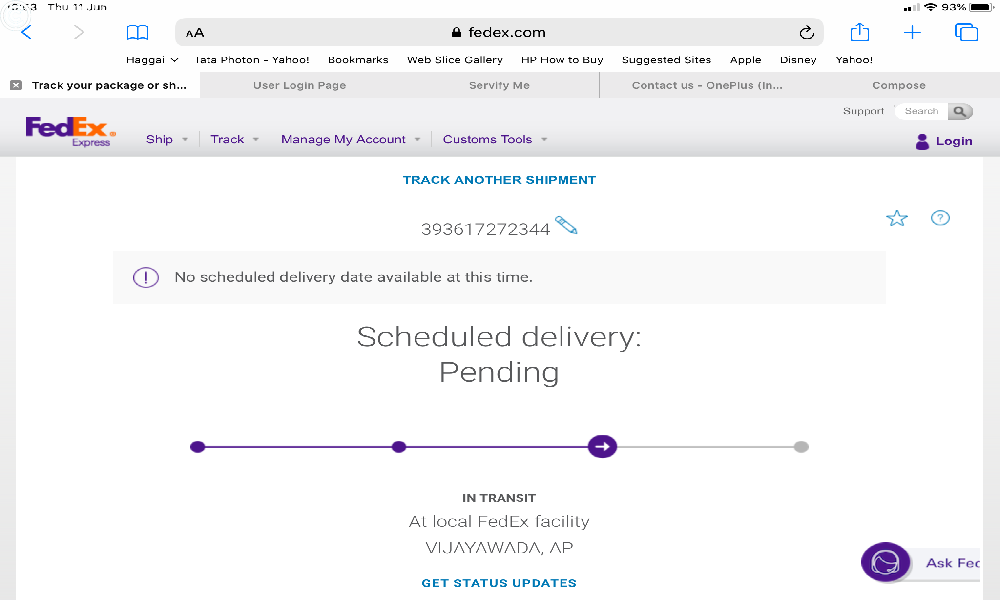The height and width of the screenshot is (600, 1000).
Task: Click the TRACK ANOTHER SHIPMENT link
Action: tap(499, 180)
